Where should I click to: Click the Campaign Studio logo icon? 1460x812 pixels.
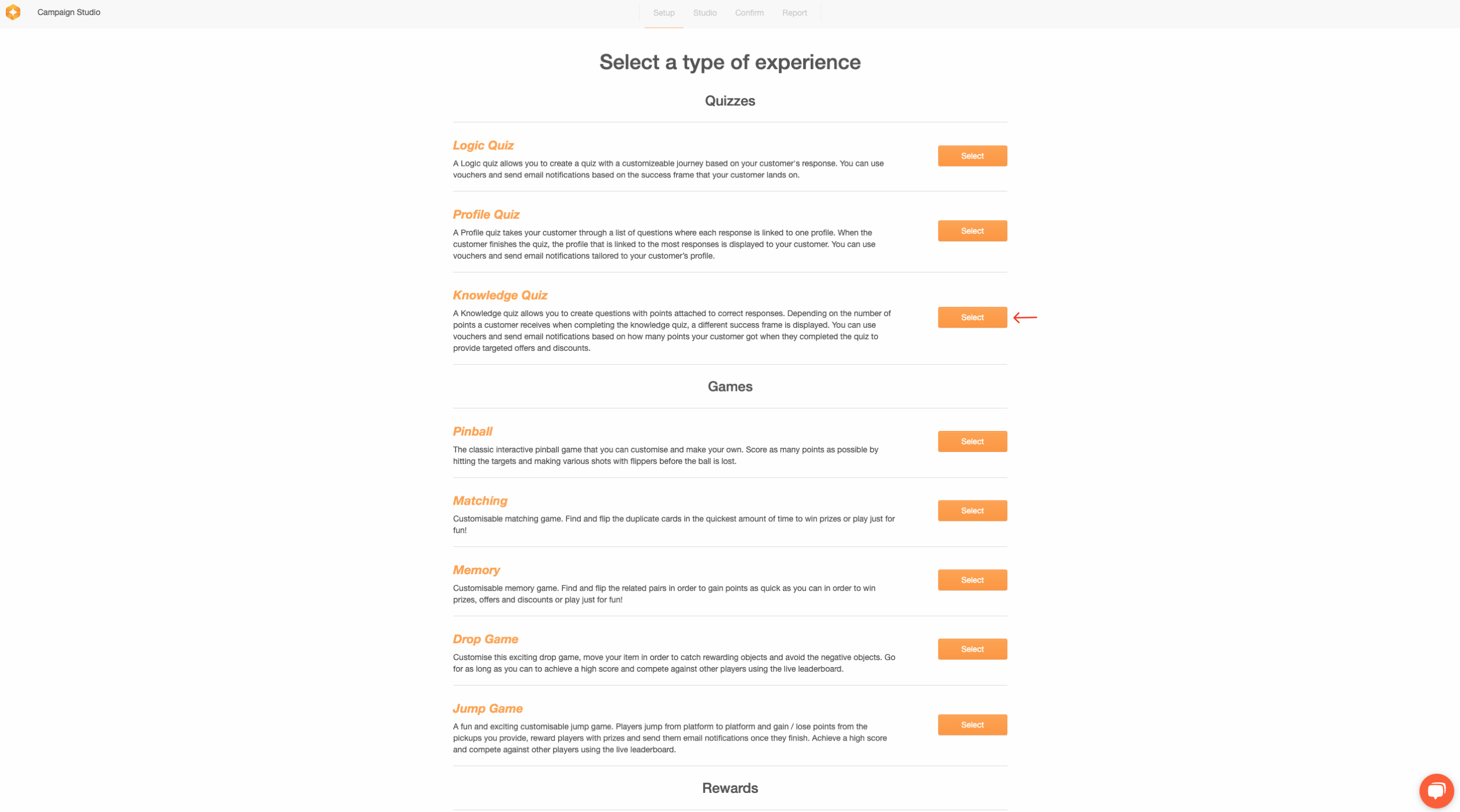click(x=13, y=12)
